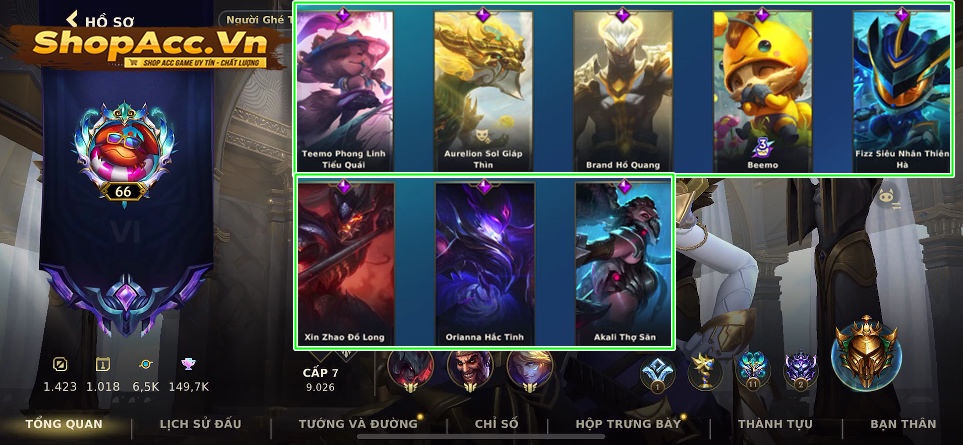Tap the poro icon near the right edge
The height and width of the screenshot is (445, 963).
[885, 198]
